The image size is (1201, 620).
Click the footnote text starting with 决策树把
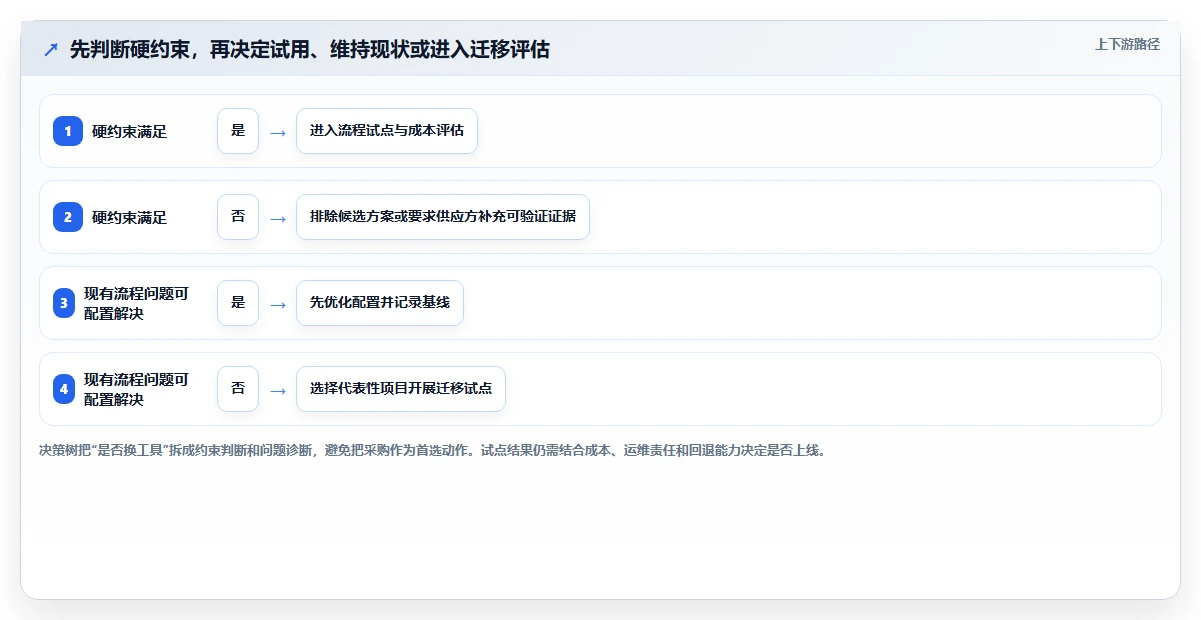point(432,450)
